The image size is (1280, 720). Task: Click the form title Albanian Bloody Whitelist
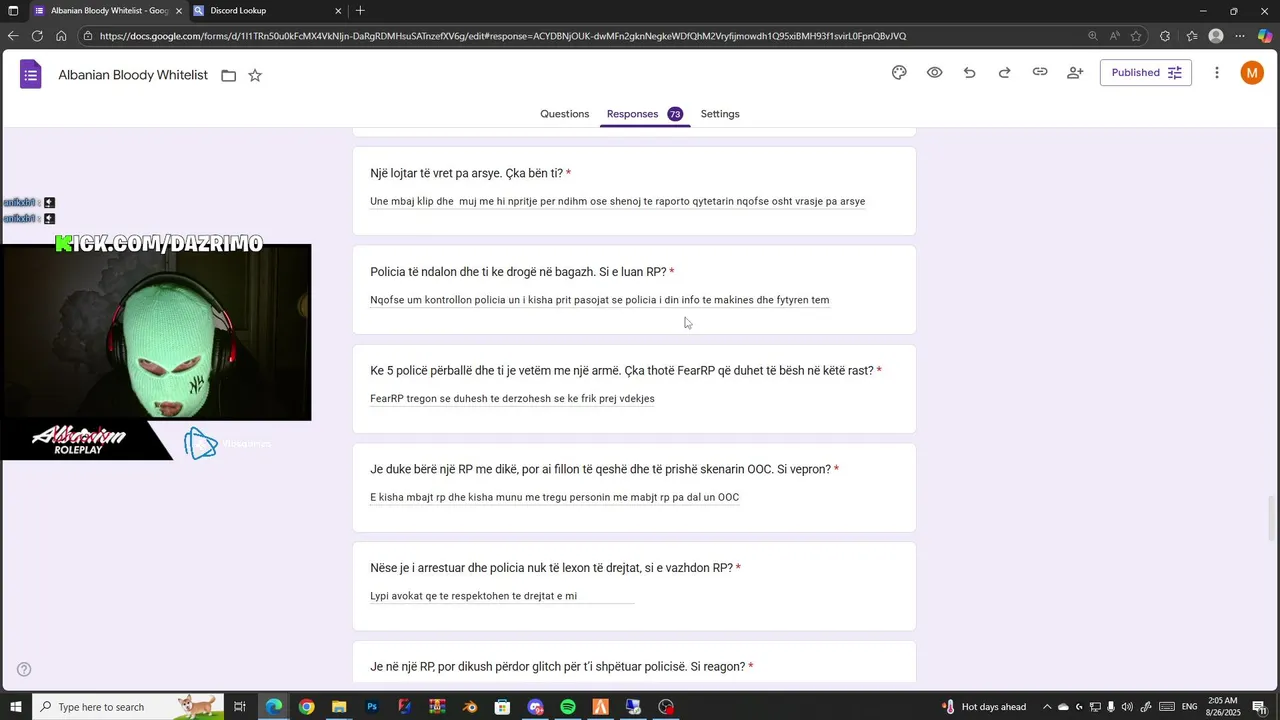click(133, 75)
